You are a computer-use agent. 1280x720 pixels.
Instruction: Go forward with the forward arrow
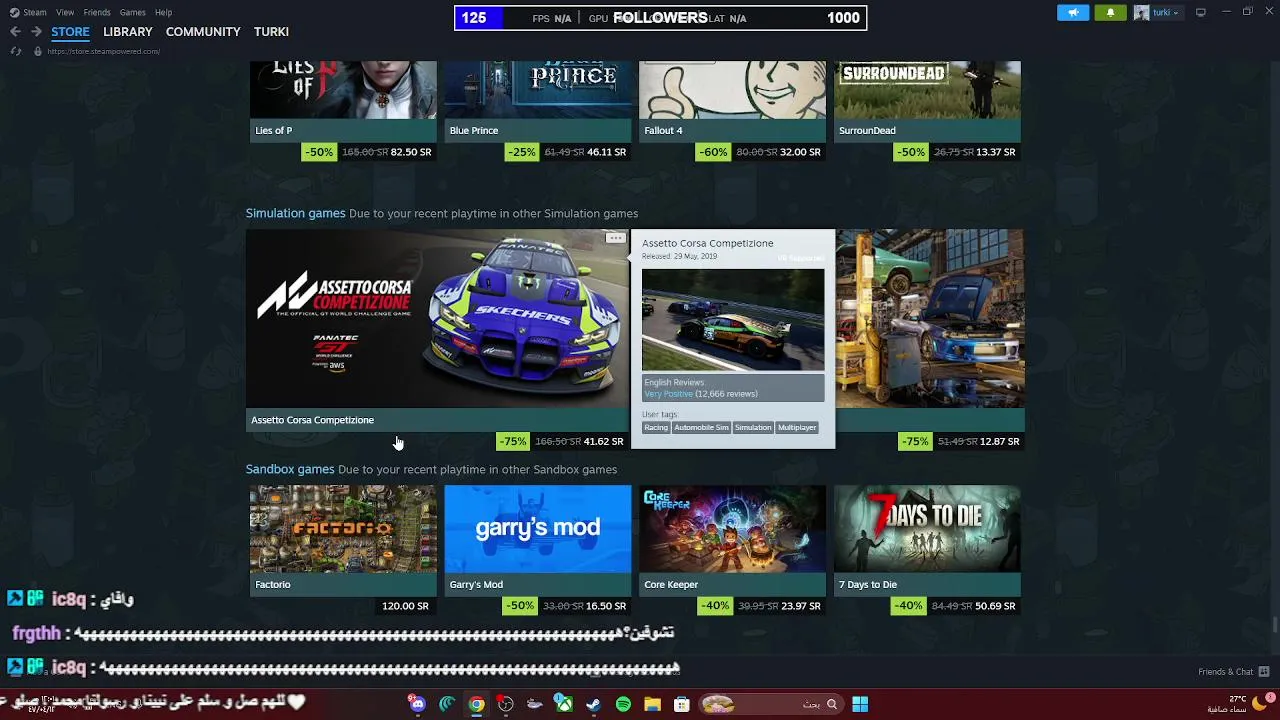pyautogui.click(x=36, y=32)
